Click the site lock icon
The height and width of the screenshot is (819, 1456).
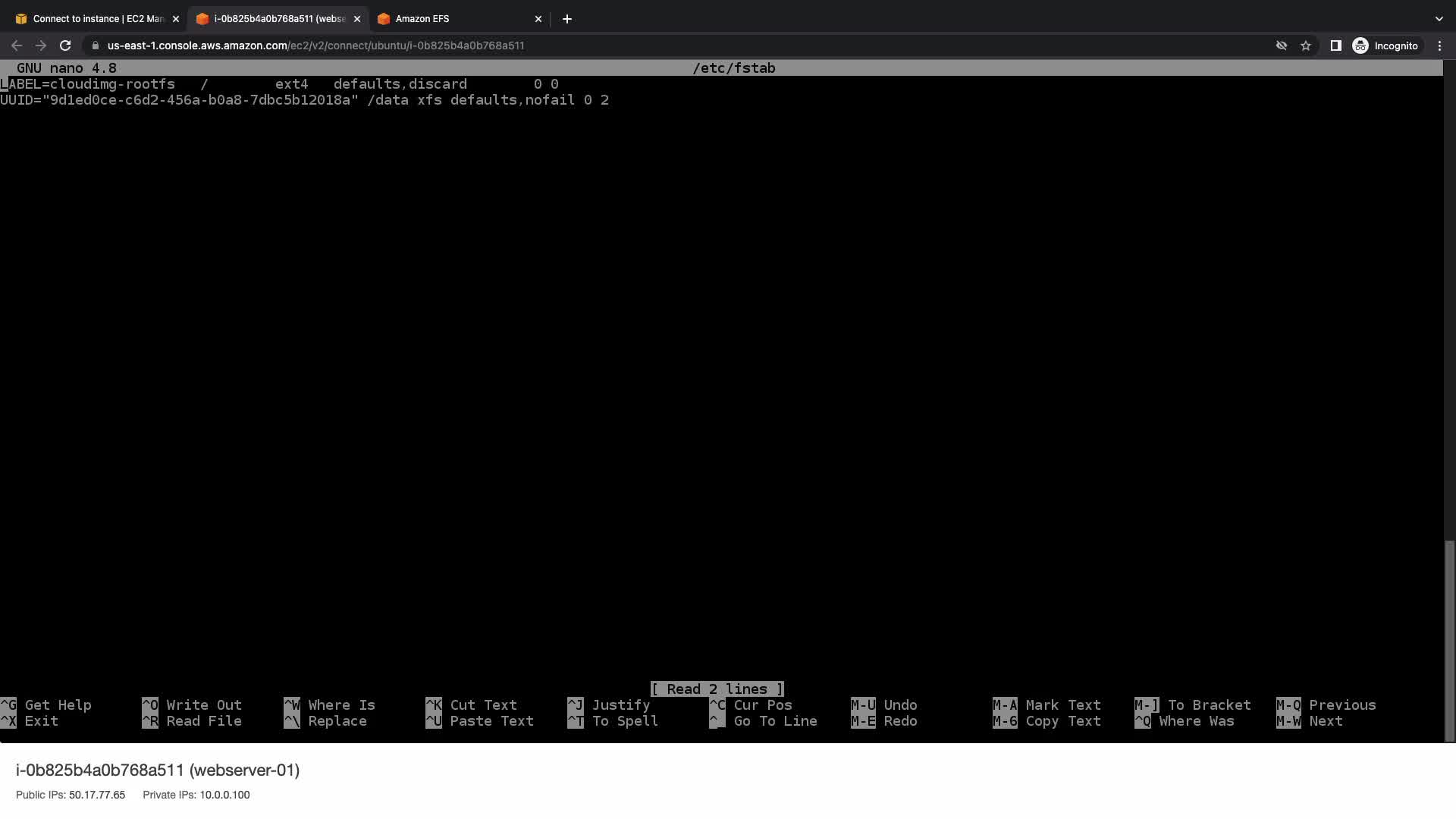[x=95, y=45]
